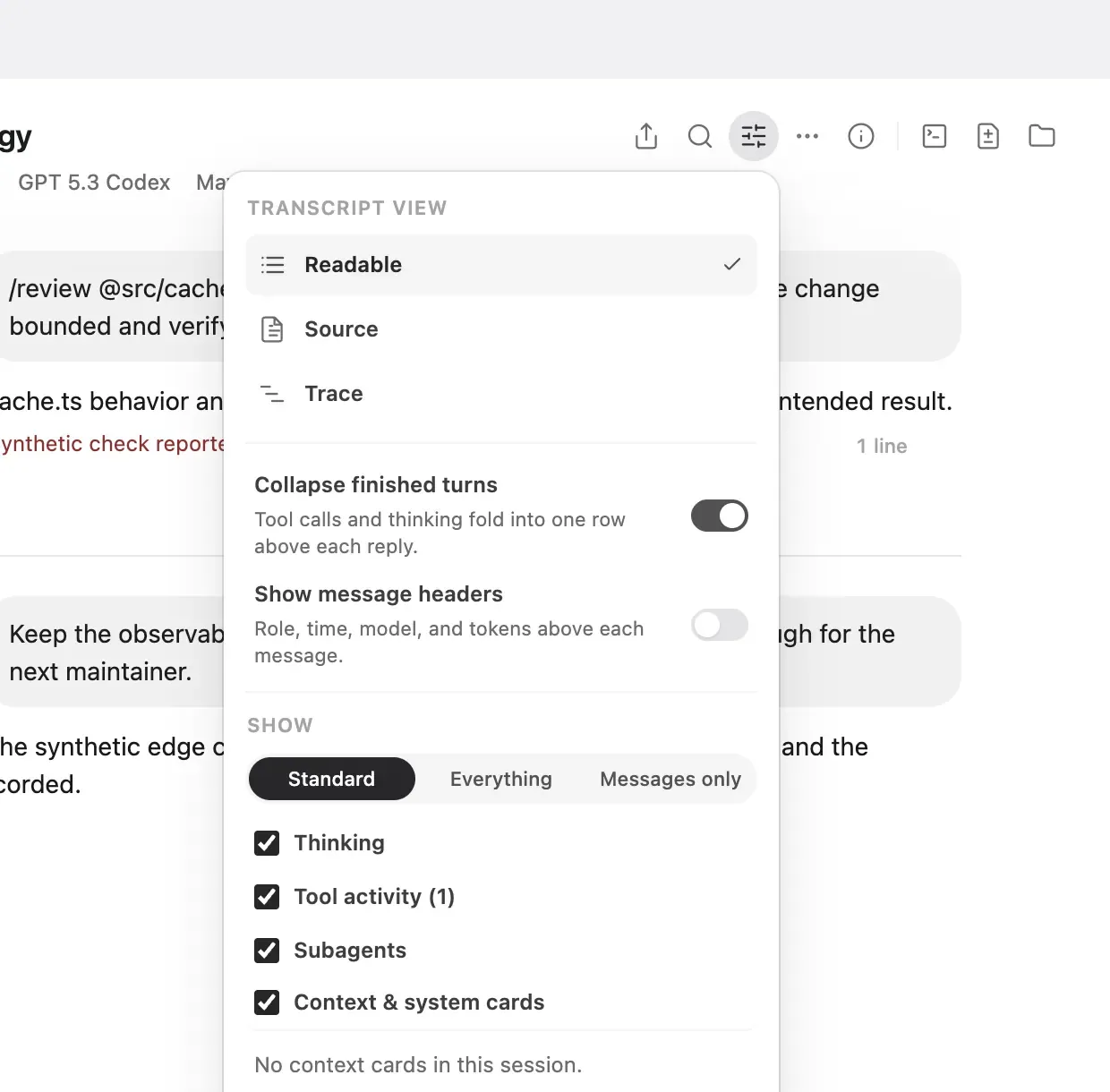
Task: Click the 'No context cards in this session.' note
Action: (418, 1065)
